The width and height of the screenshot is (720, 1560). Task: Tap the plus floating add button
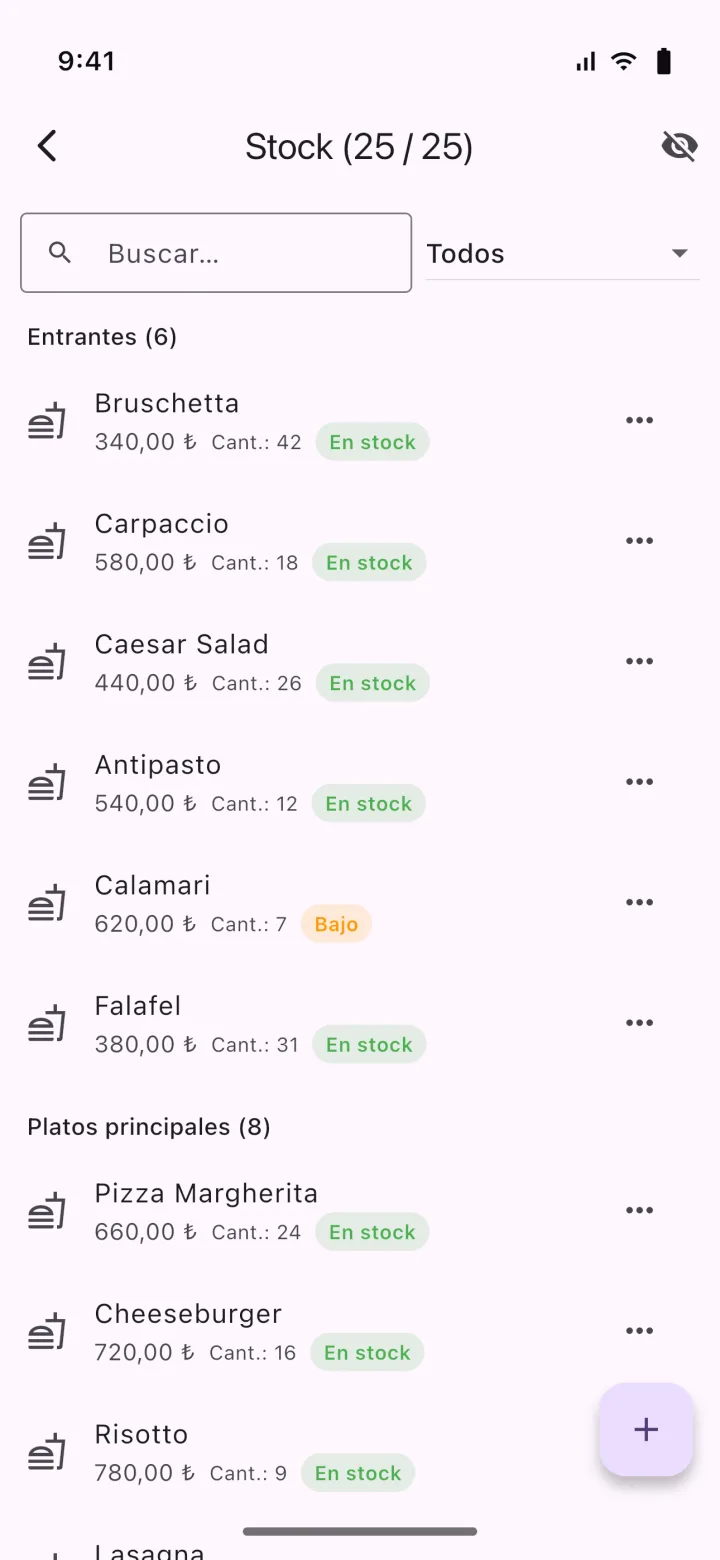click(646, 1429)
